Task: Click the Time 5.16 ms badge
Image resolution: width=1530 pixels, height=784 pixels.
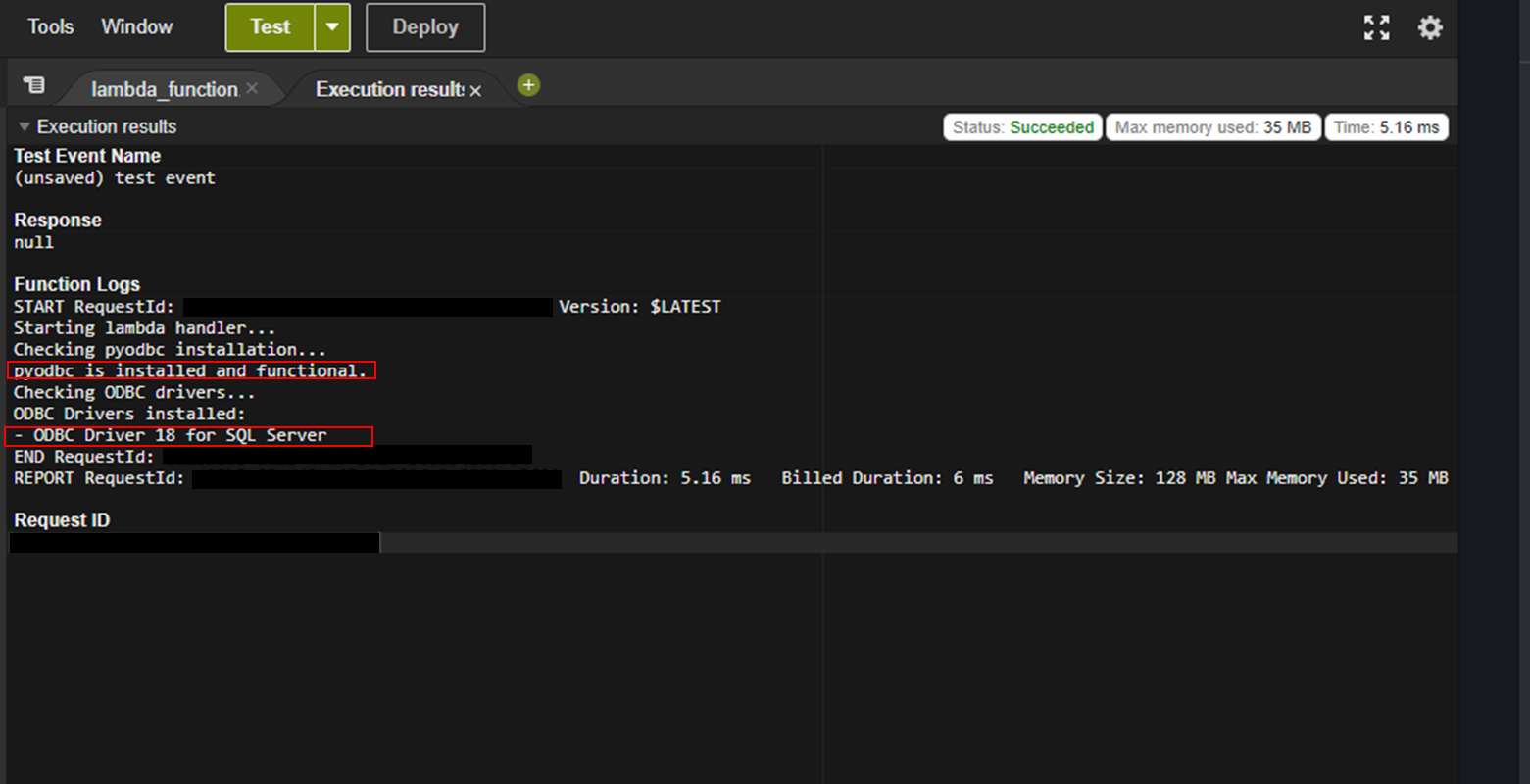Action: pyautogui.click(x=1387, y=126)
